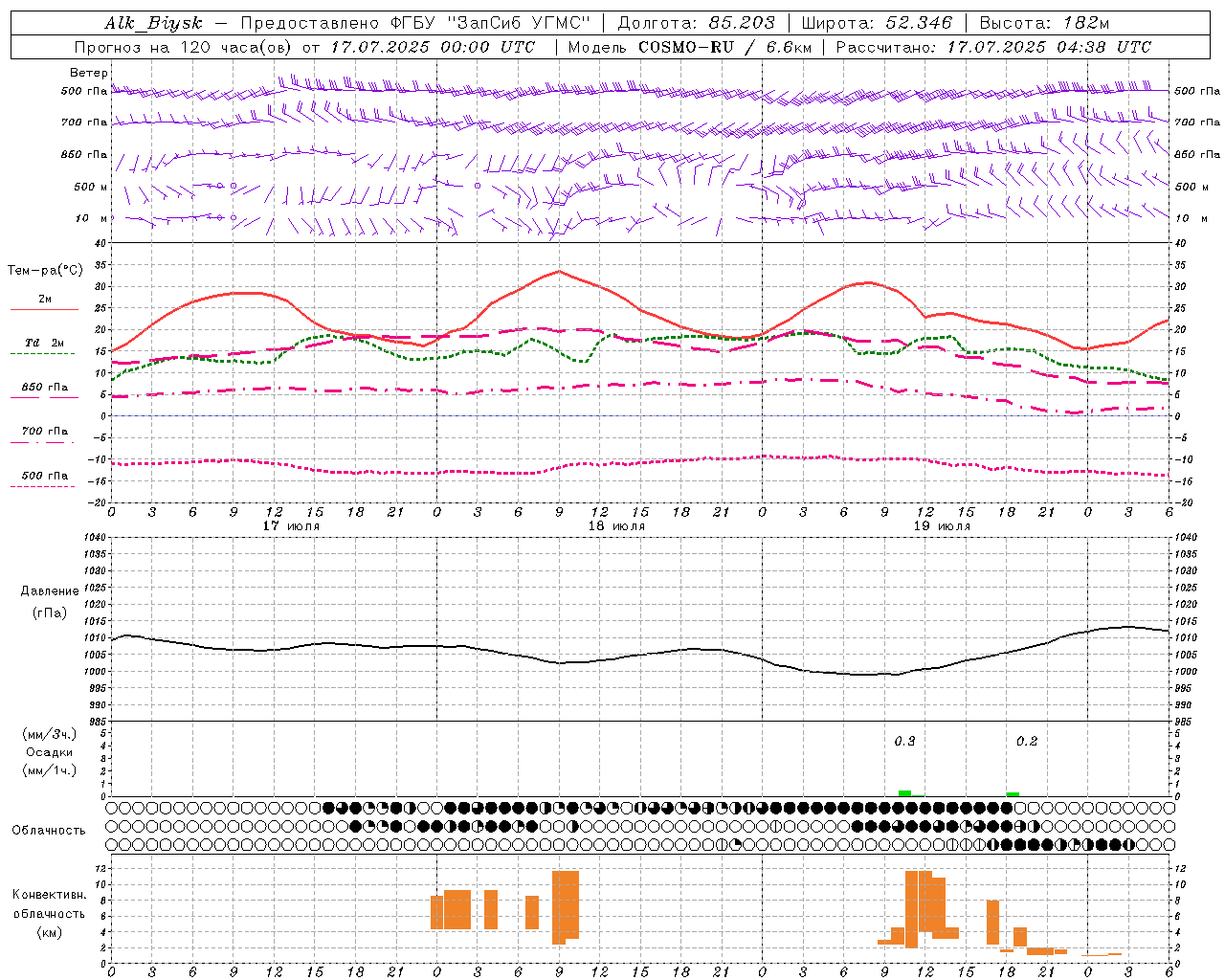Click the station name Alk_Biysk in the header
This screenshot has width=1225, height=980.
[x=153, y=23]
